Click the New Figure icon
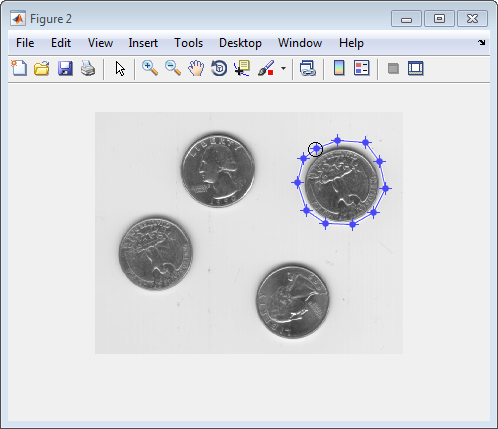498x429 pixels. click(19, 68)
